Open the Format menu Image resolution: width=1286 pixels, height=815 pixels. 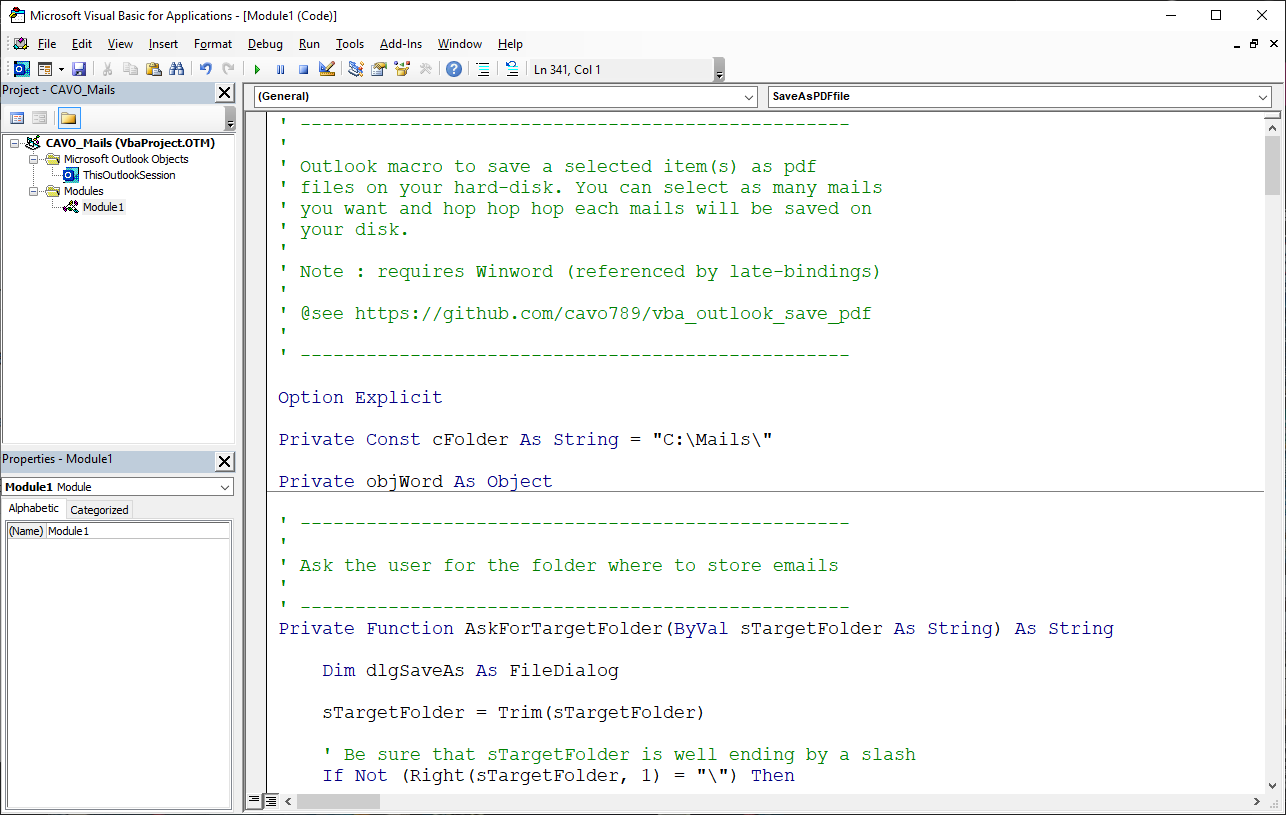coord(213,44)
